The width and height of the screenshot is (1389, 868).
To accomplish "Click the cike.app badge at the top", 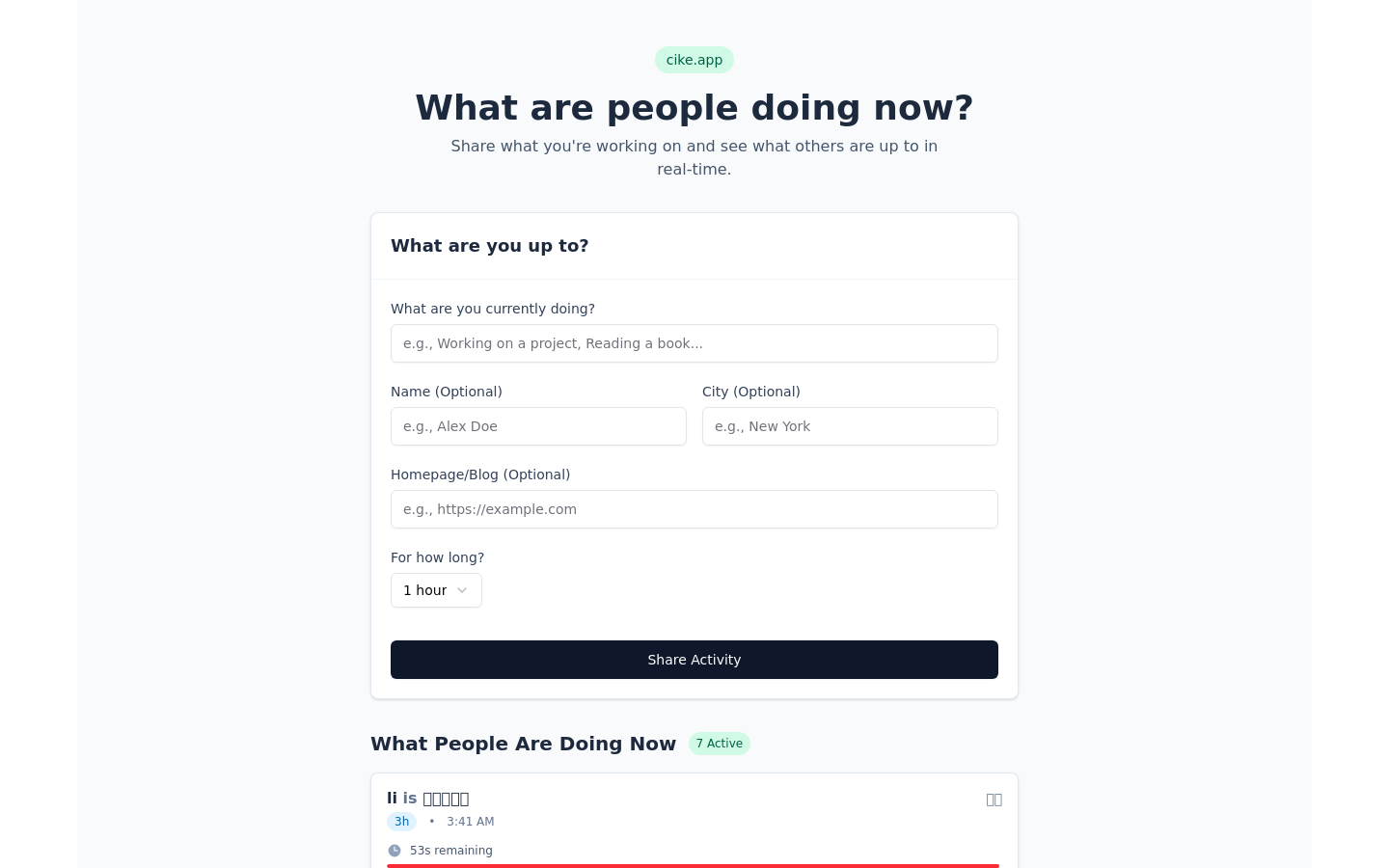I will tap(694, 60).
